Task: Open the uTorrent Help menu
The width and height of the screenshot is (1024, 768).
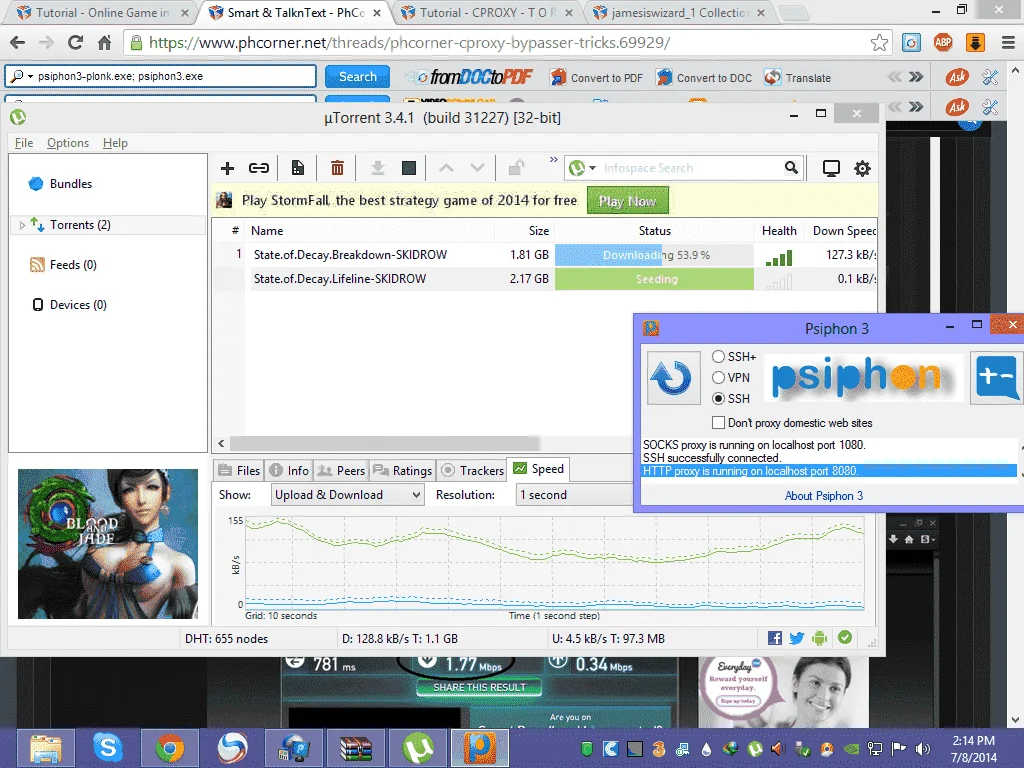Action: pos(115,143)
